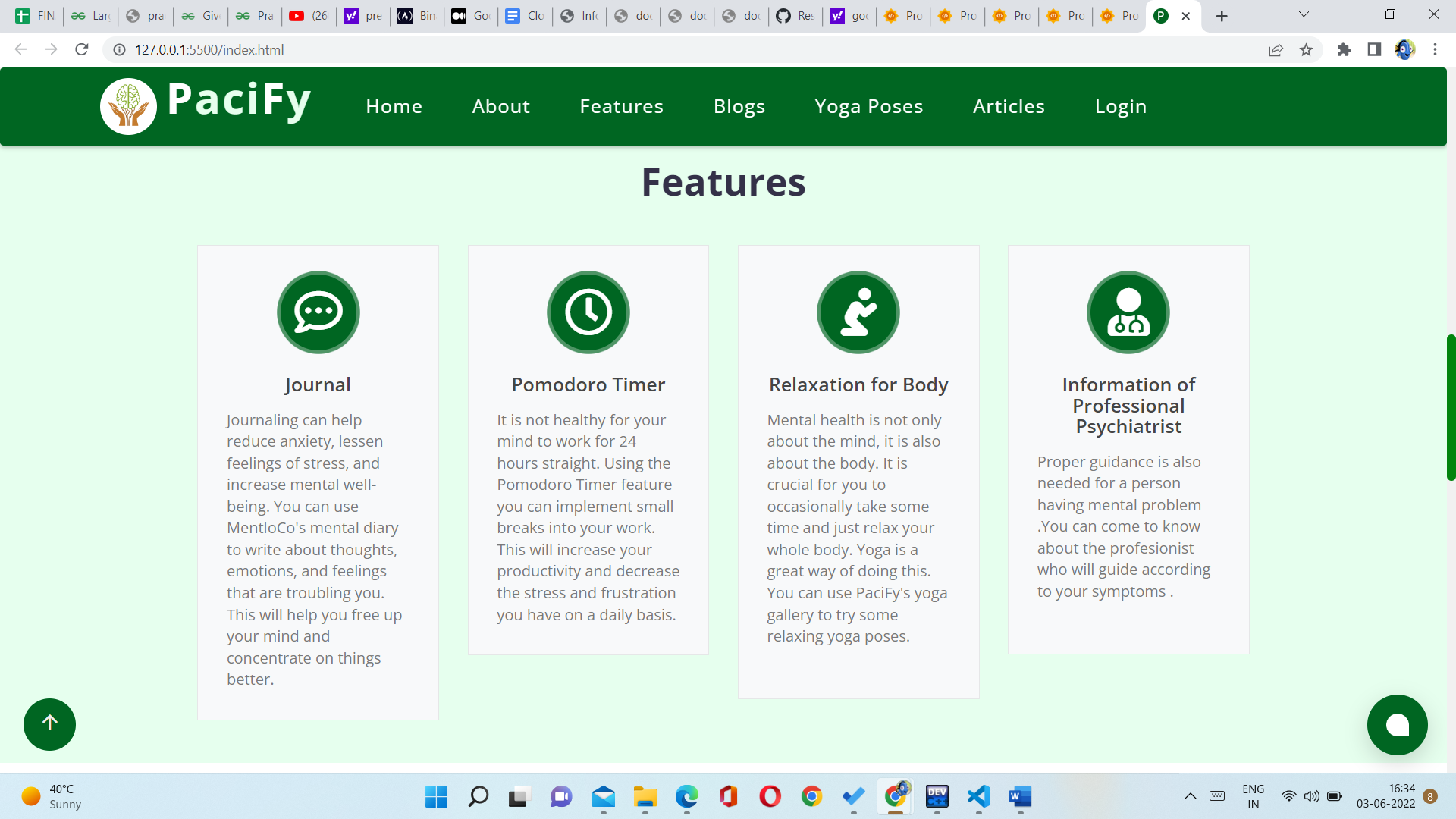Click the page vertical scrollbar thumb
The height and width of the screenshot is (819, 1456).
pyautogui.click(x=1450, y=407)
